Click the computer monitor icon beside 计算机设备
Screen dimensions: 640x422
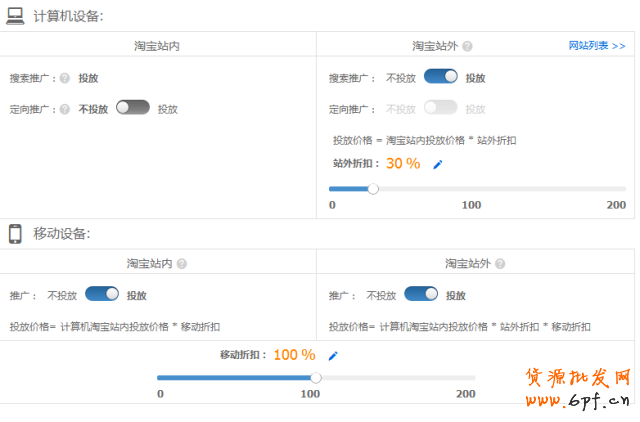pyautogui.click(x=16, y=15)
